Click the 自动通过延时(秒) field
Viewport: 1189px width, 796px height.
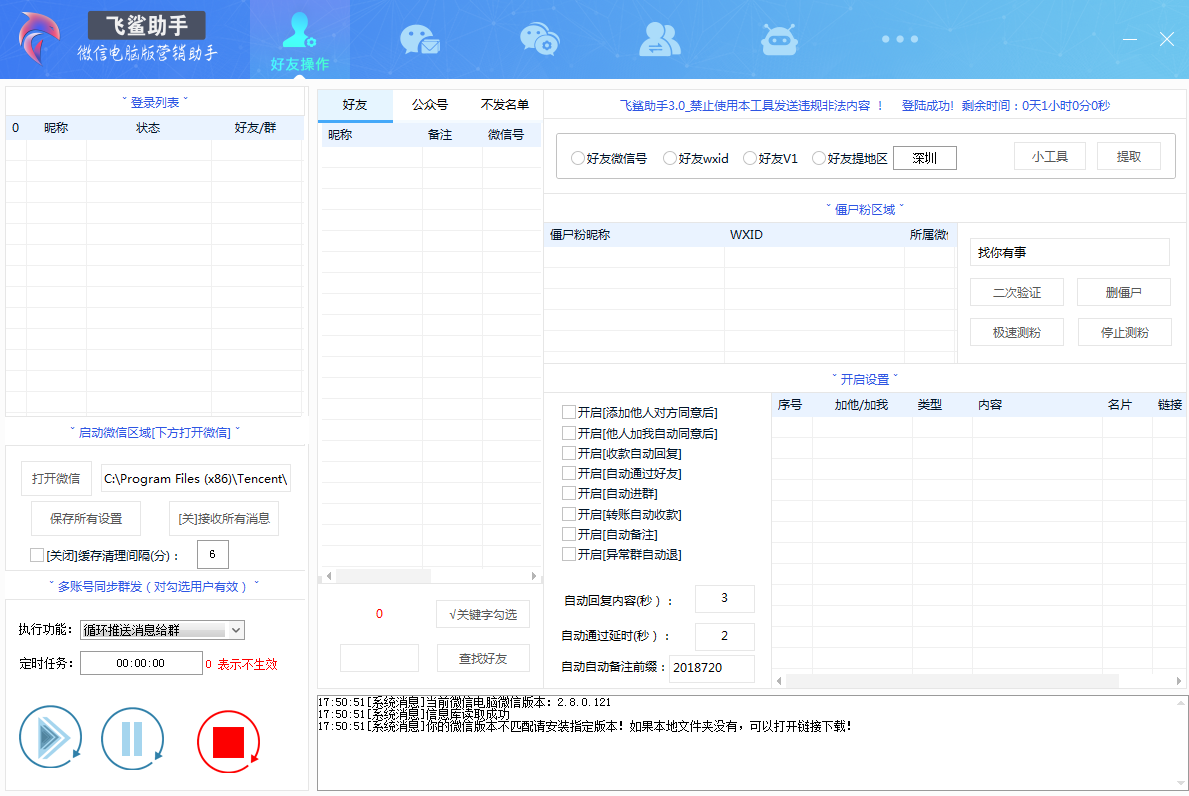point(724,636)
